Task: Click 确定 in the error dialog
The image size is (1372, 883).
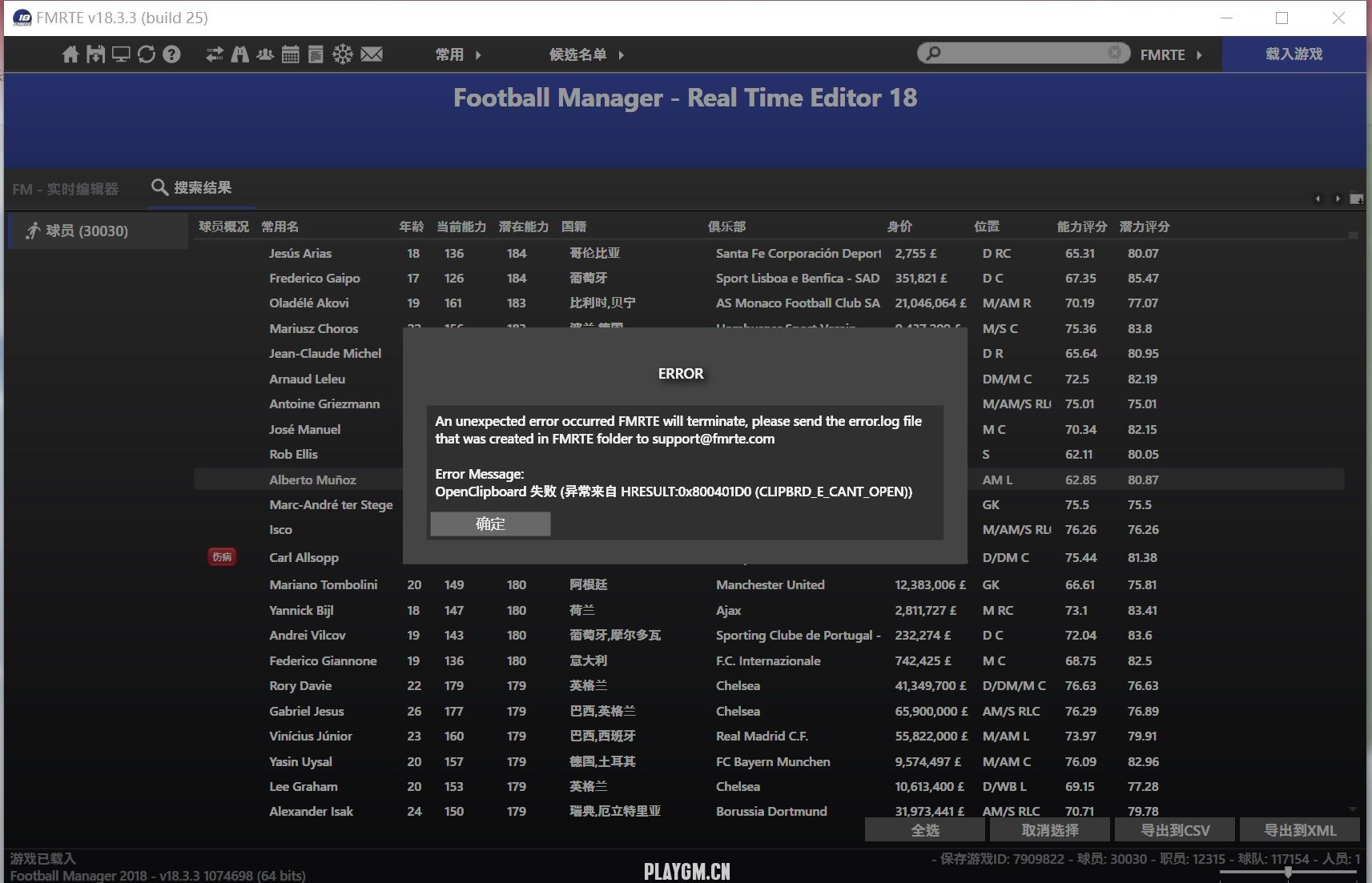Action: [490, 524]
